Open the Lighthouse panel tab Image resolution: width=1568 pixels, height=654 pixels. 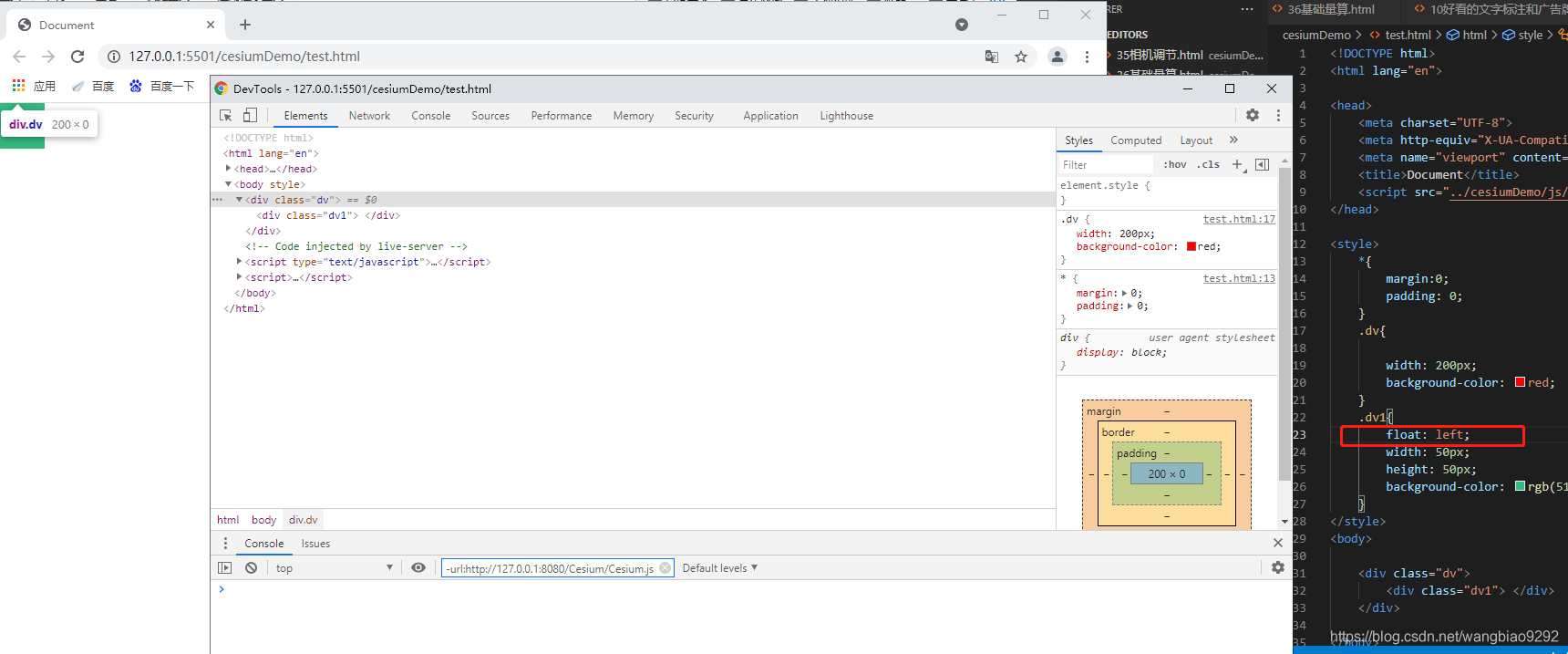[846, 116]
